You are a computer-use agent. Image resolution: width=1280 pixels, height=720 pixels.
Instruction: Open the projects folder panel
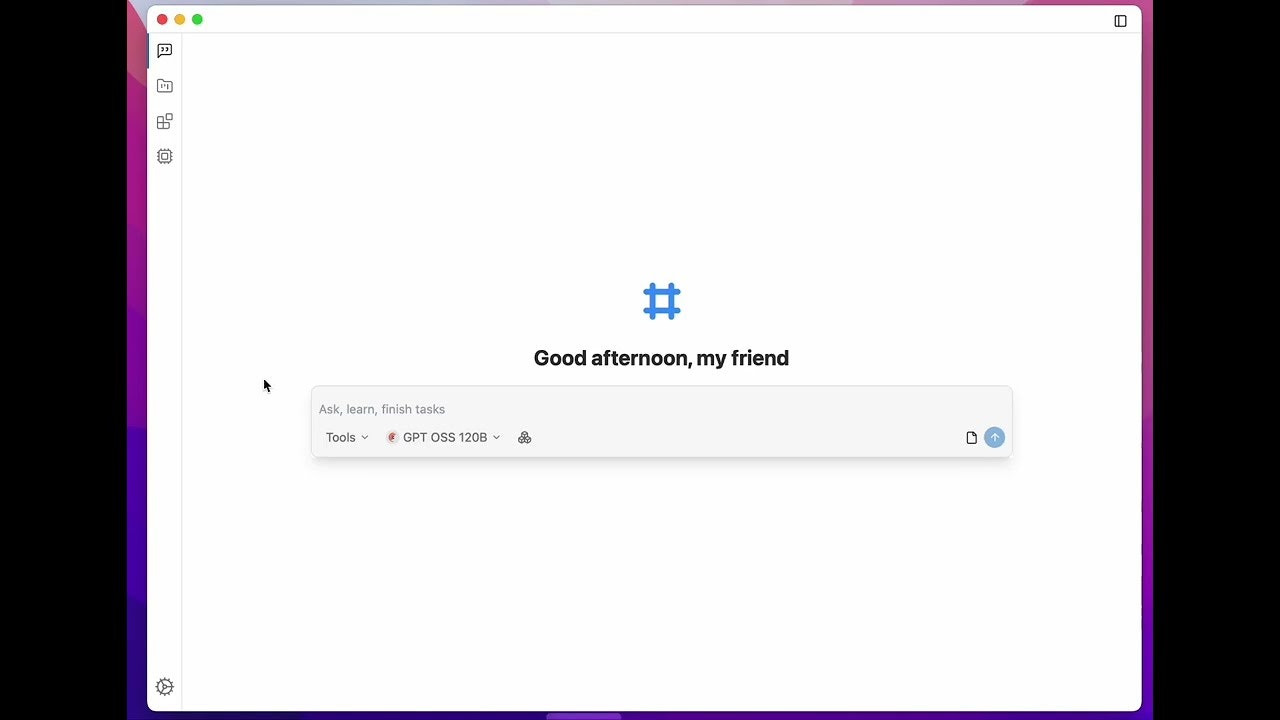pyautogui.click(x=164, y=85)
